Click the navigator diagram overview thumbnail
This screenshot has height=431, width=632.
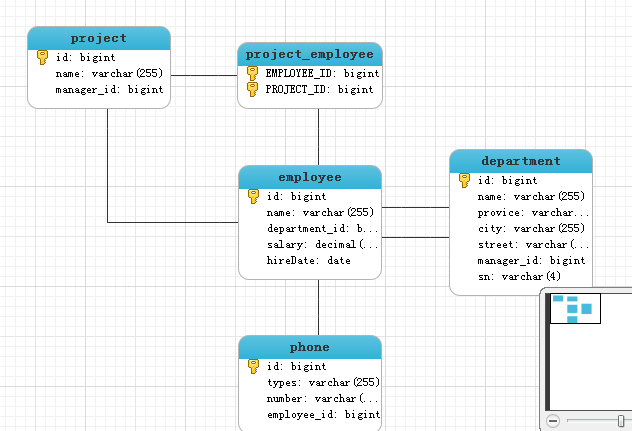click(x=575, y=308)
